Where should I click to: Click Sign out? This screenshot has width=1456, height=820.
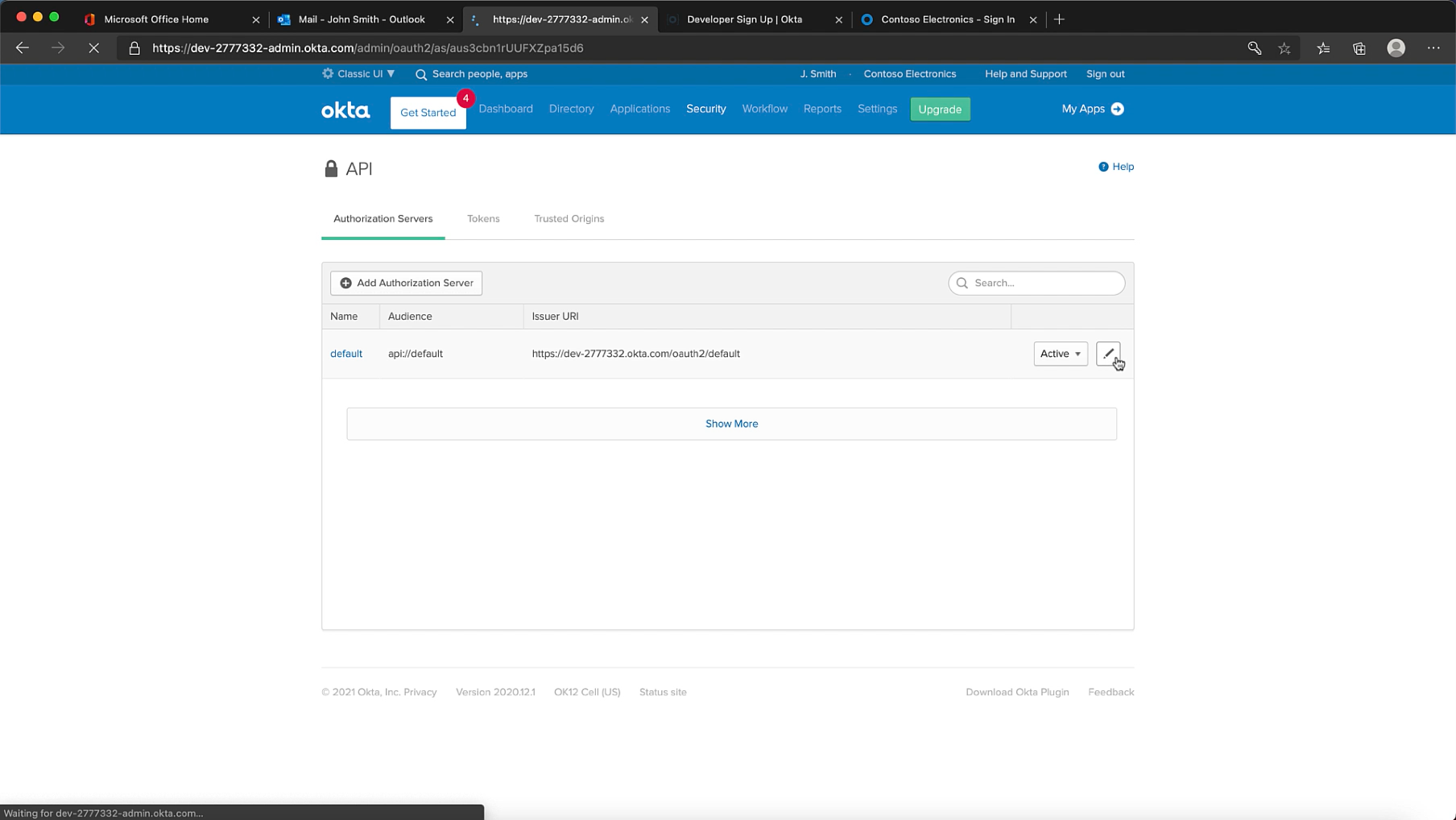[1106, 74]
